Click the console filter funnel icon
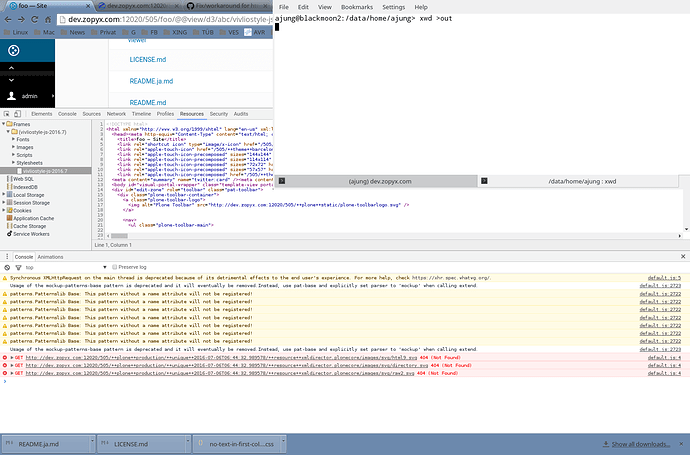Image resolution: width=690 pixels, height=455 pixels. [18, 268]
